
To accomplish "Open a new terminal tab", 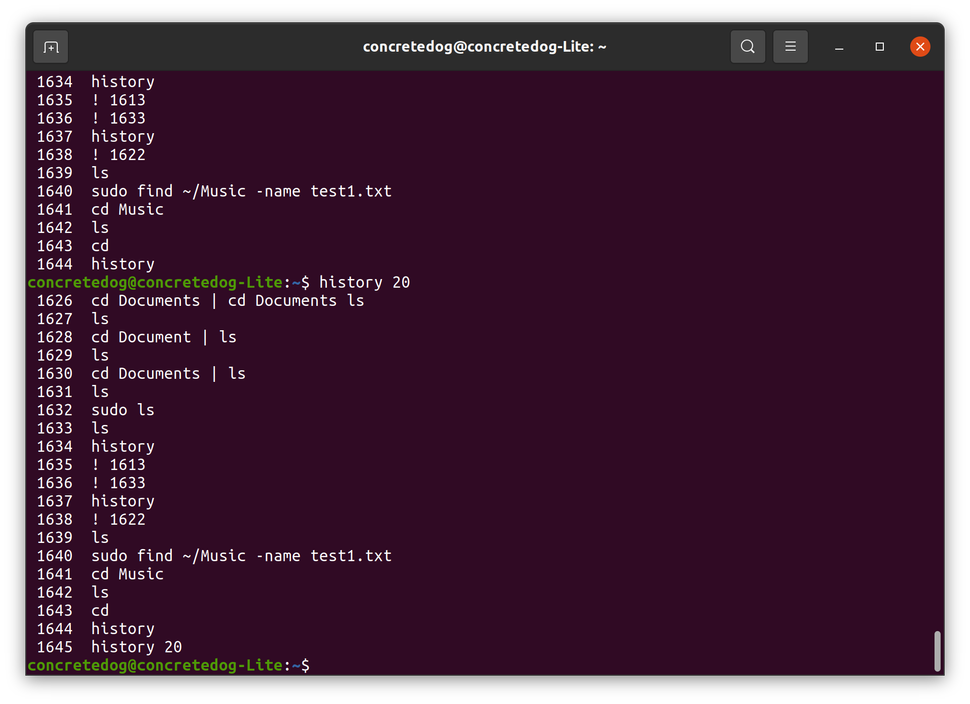I will click(x=50, y=46).
